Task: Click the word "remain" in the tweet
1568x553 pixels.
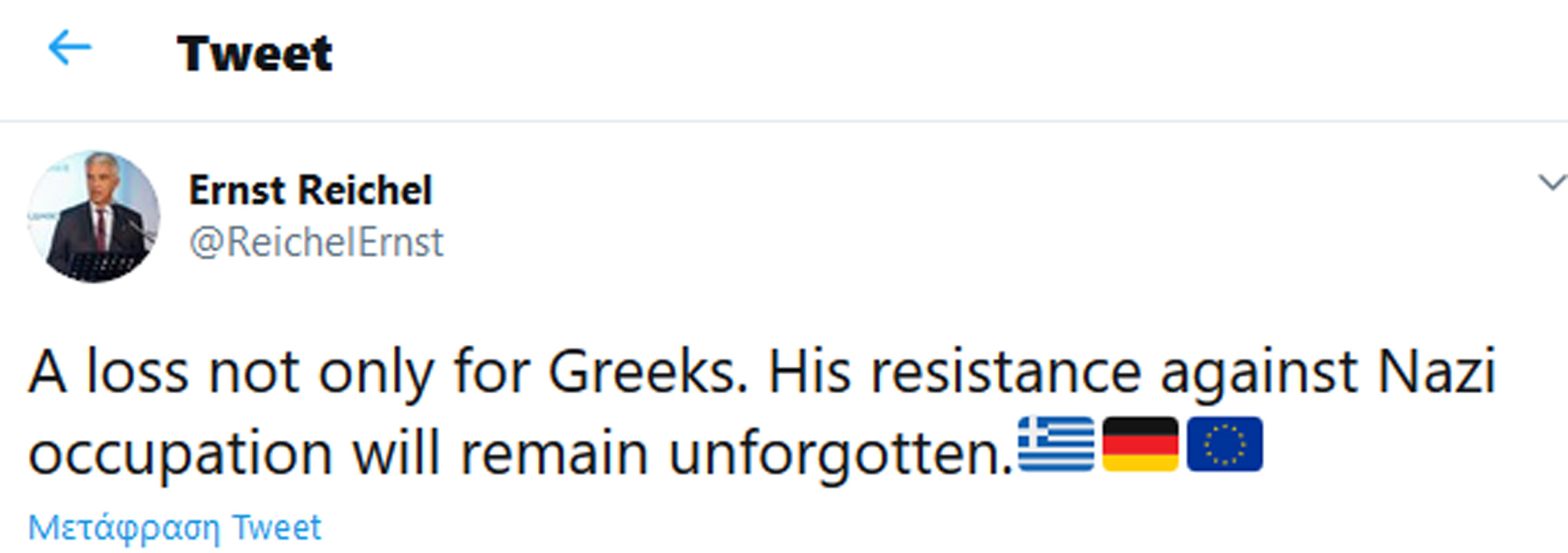Action: (x=554, y=455)
